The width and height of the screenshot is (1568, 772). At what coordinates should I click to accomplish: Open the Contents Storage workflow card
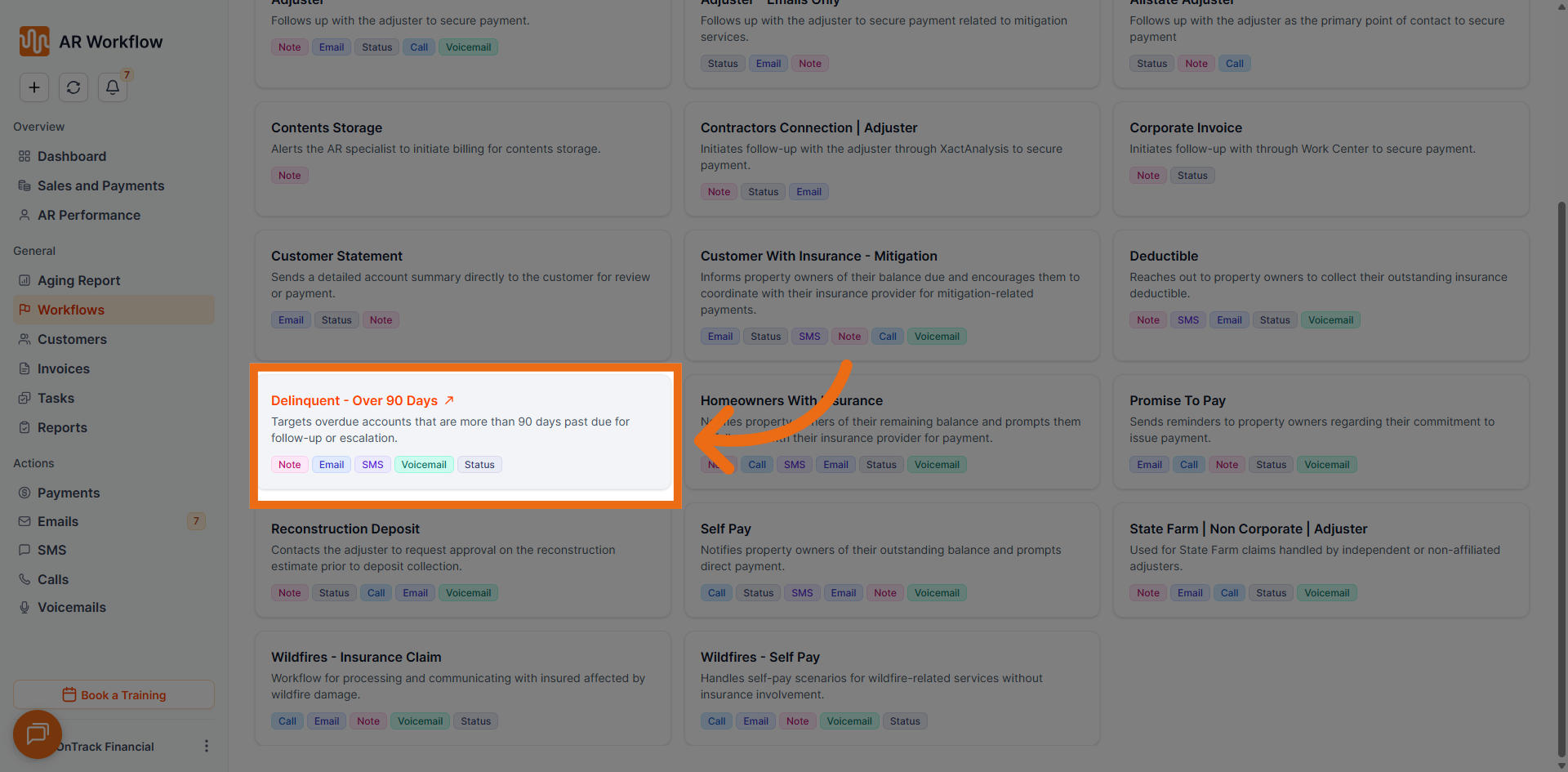[462, 158]
